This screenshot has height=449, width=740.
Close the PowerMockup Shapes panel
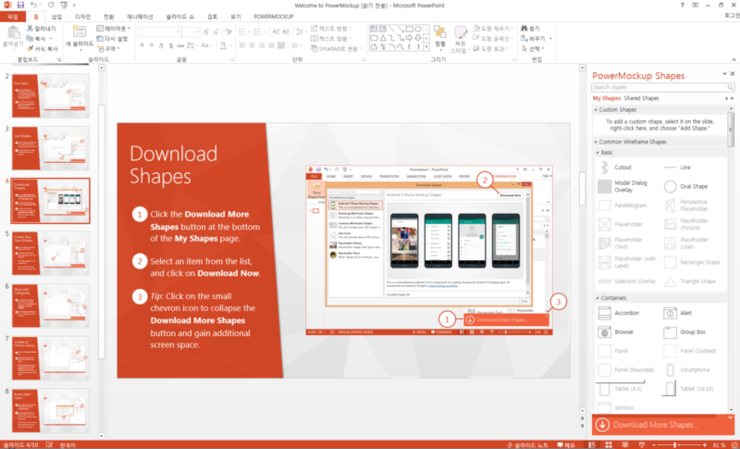click(x=732, y=74)
